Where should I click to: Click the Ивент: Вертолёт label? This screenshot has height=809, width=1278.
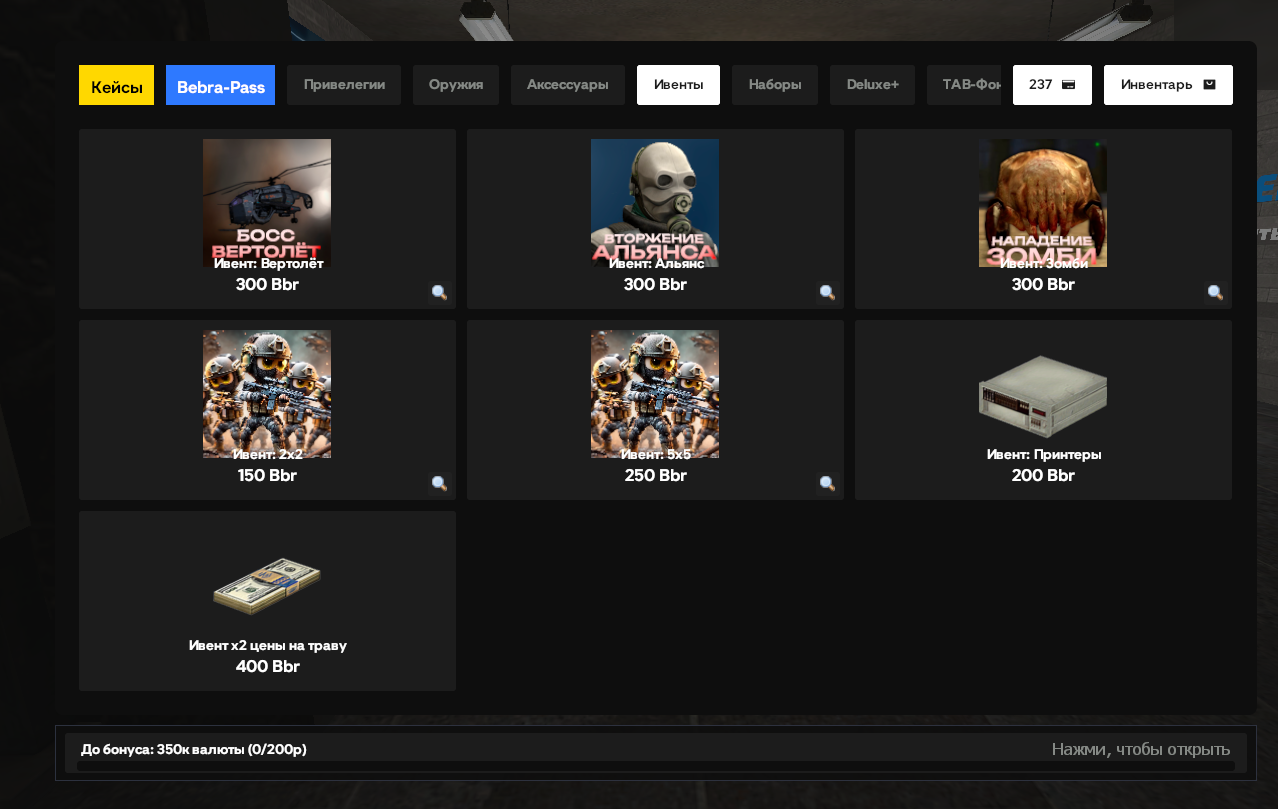[269, 263]
